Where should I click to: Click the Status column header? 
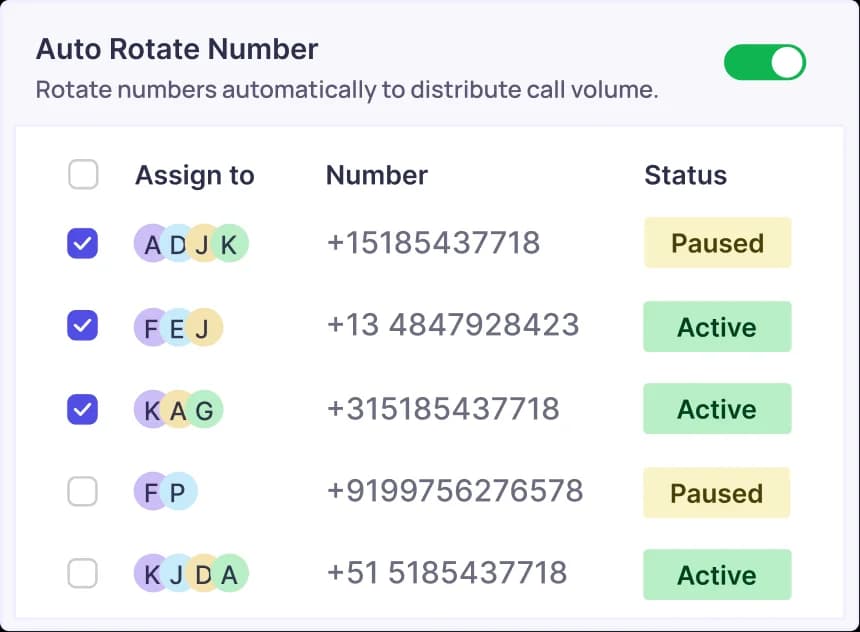(x=685, y=175)
